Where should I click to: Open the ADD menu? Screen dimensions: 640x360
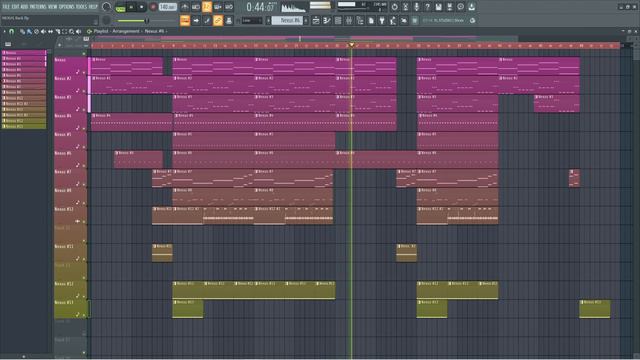point(24,7)
